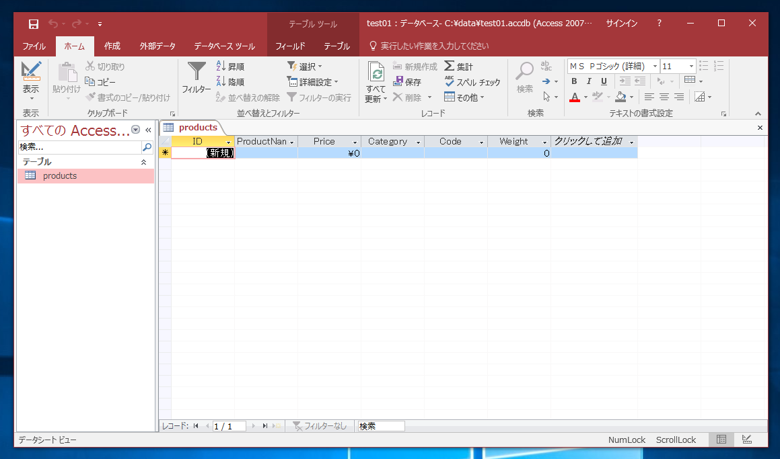Screen dimensions: 780x459
Task: Open the データベース ツール tab
Action: pos(224,46)
